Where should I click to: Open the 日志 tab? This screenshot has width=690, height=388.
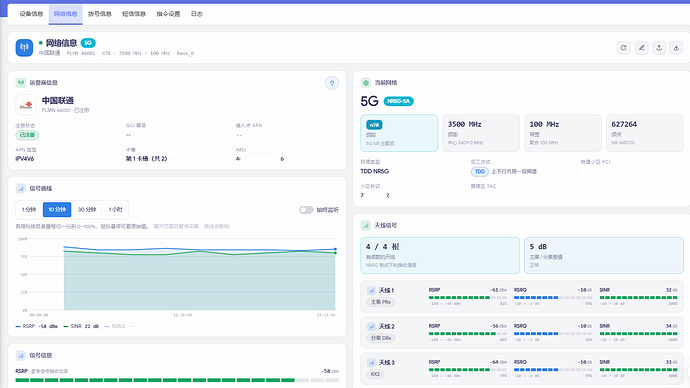click(x=197, y=14)
